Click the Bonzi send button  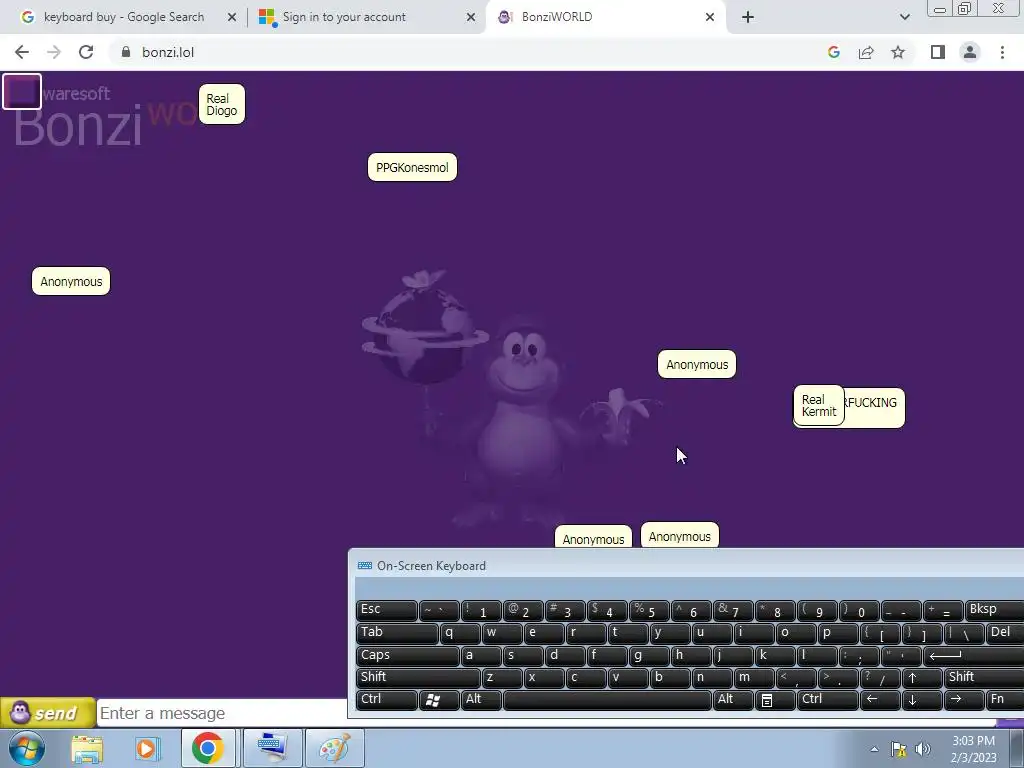pyautogui.click(x=47, y=712)
